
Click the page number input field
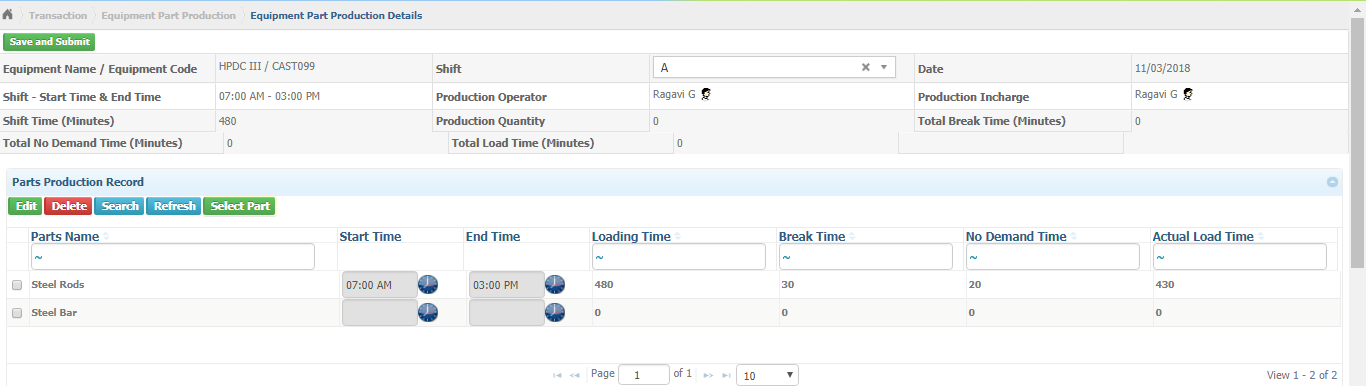644,375
